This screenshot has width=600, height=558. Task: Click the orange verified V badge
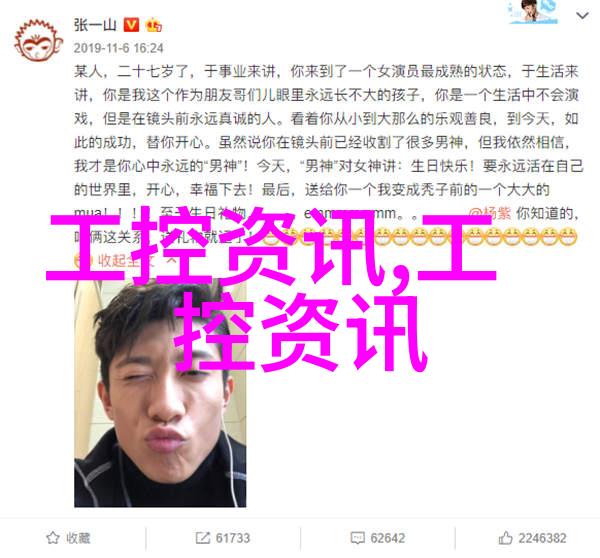131,25
